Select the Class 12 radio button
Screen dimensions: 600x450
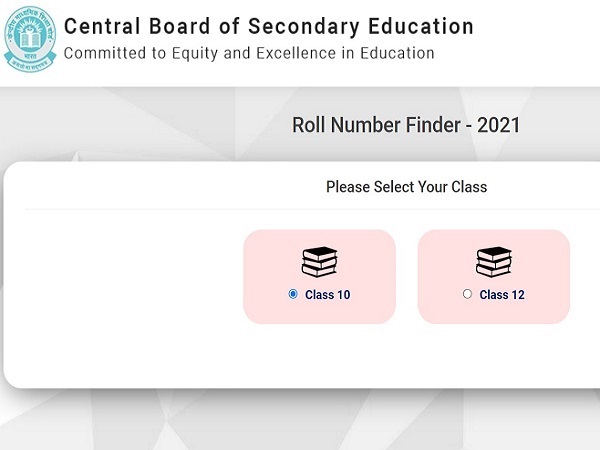point(467,294)
